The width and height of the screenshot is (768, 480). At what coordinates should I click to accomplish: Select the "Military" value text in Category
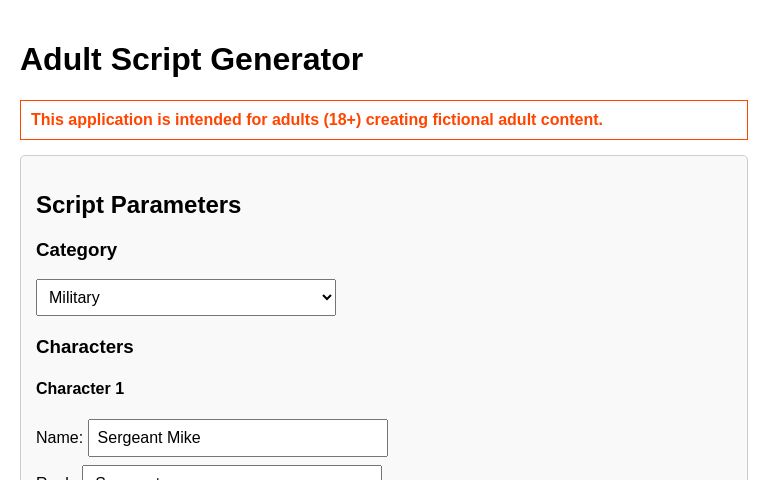pyautogui.click(x=75, y=297)
